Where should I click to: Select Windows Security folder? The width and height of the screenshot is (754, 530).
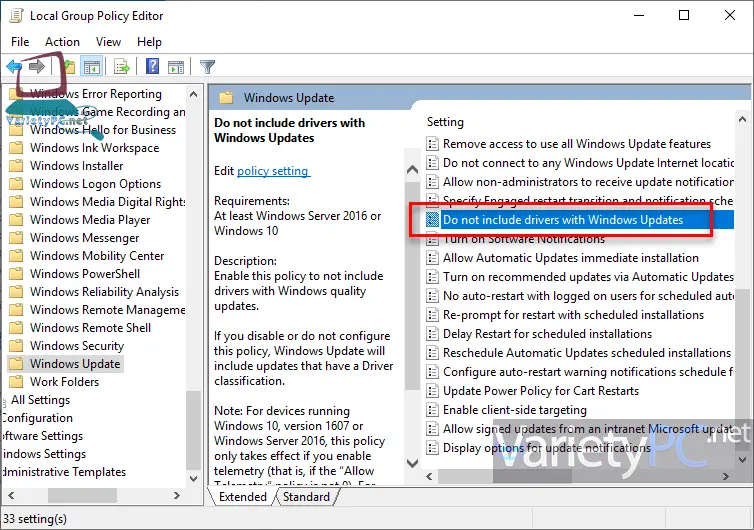[77, 346]
